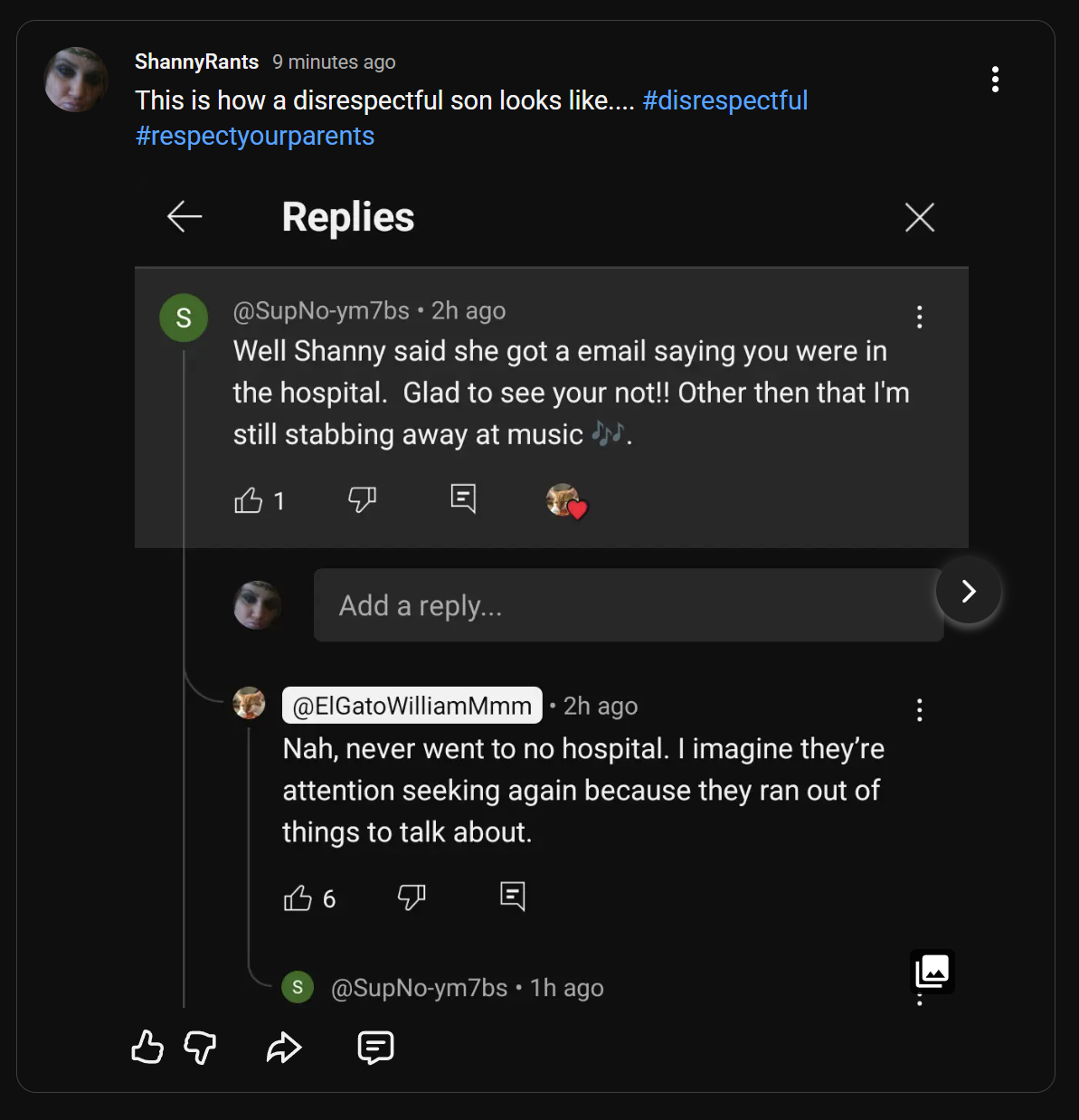
Task: Like the SupNo-ym7bs comment about hospital
Action: tap(249, 500)
